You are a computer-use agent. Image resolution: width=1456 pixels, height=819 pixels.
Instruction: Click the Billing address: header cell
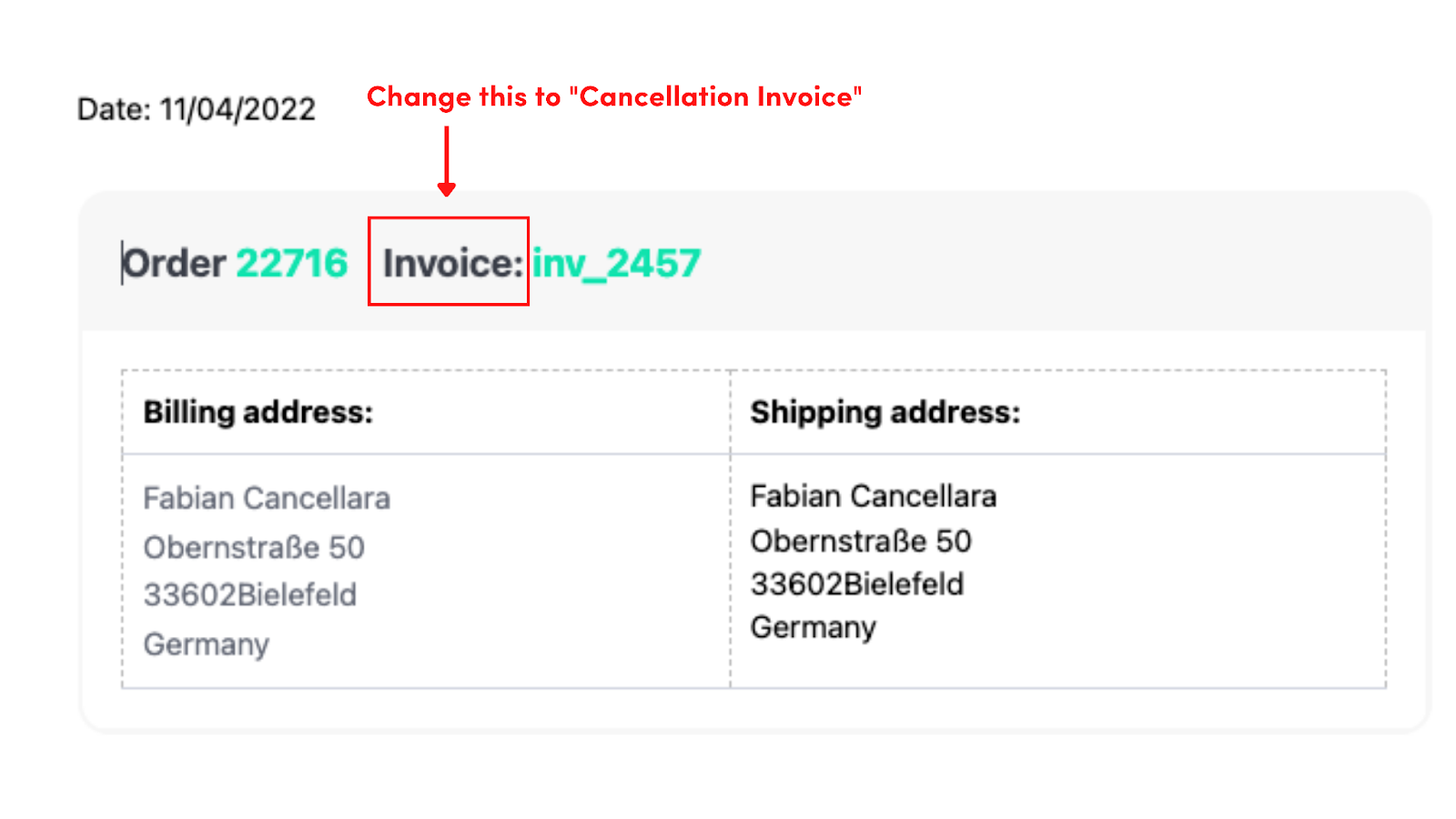[426, 412]
